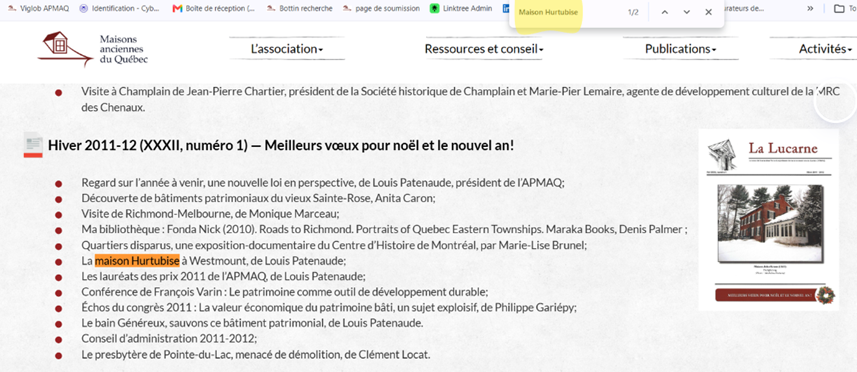Click the Maison Hurtubise find text field
Image resolution: width=857 pixels, height=372 pixels.
tap(567, 12)
